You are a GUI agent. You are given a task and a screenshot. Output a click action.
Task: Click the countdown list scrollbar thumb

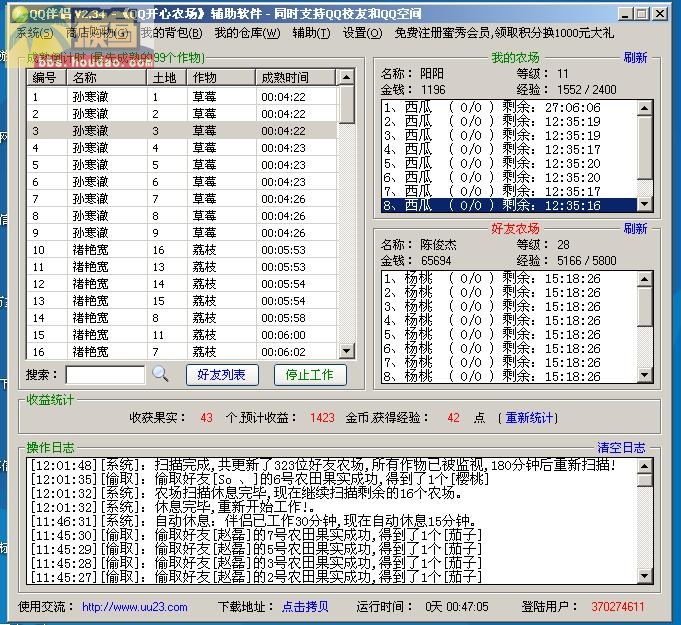coord(346,105)
